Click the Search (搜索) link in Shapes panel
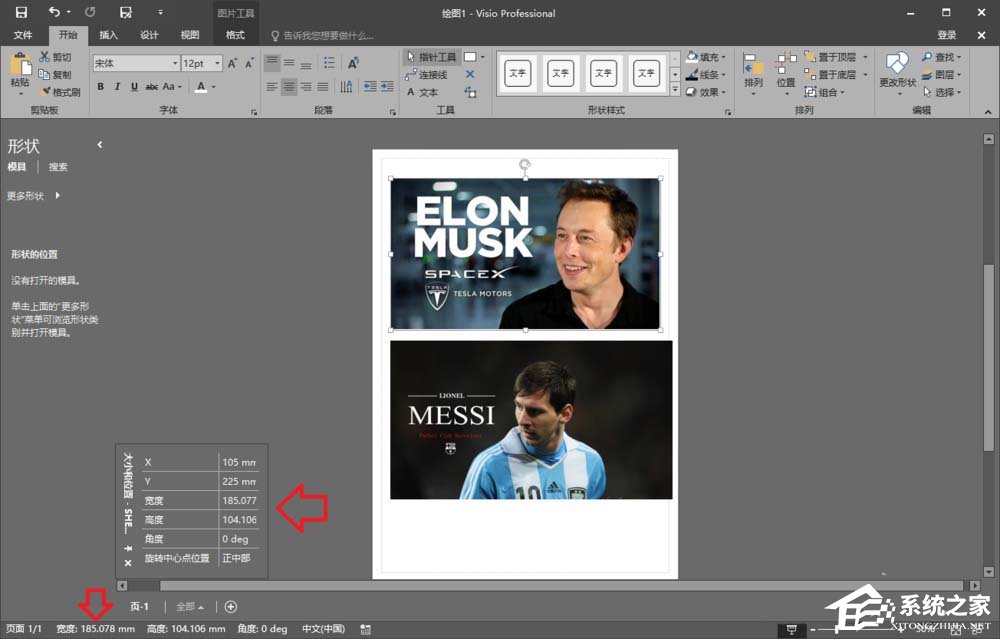Image resolution: width=1000 pixels, height=639 pixels. tap(58, 166)
